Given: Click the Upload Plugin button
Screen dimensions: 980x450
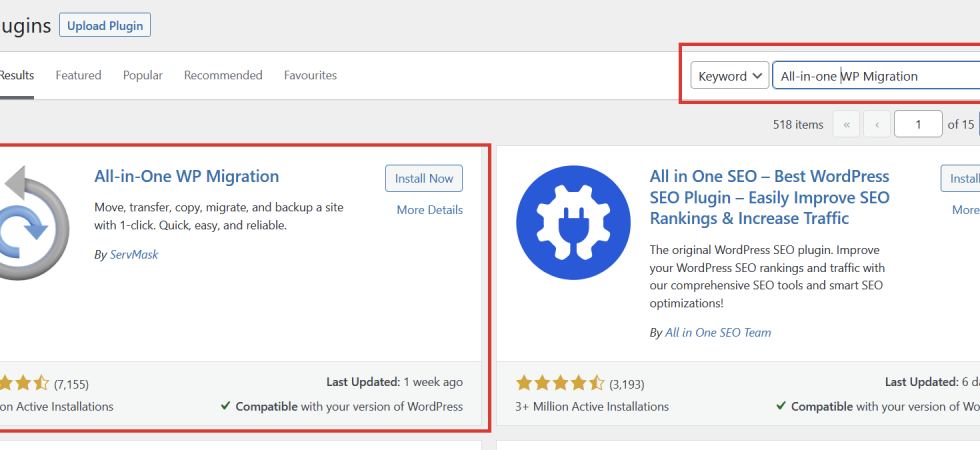Looking at the screenshot, I should [105, 26].
